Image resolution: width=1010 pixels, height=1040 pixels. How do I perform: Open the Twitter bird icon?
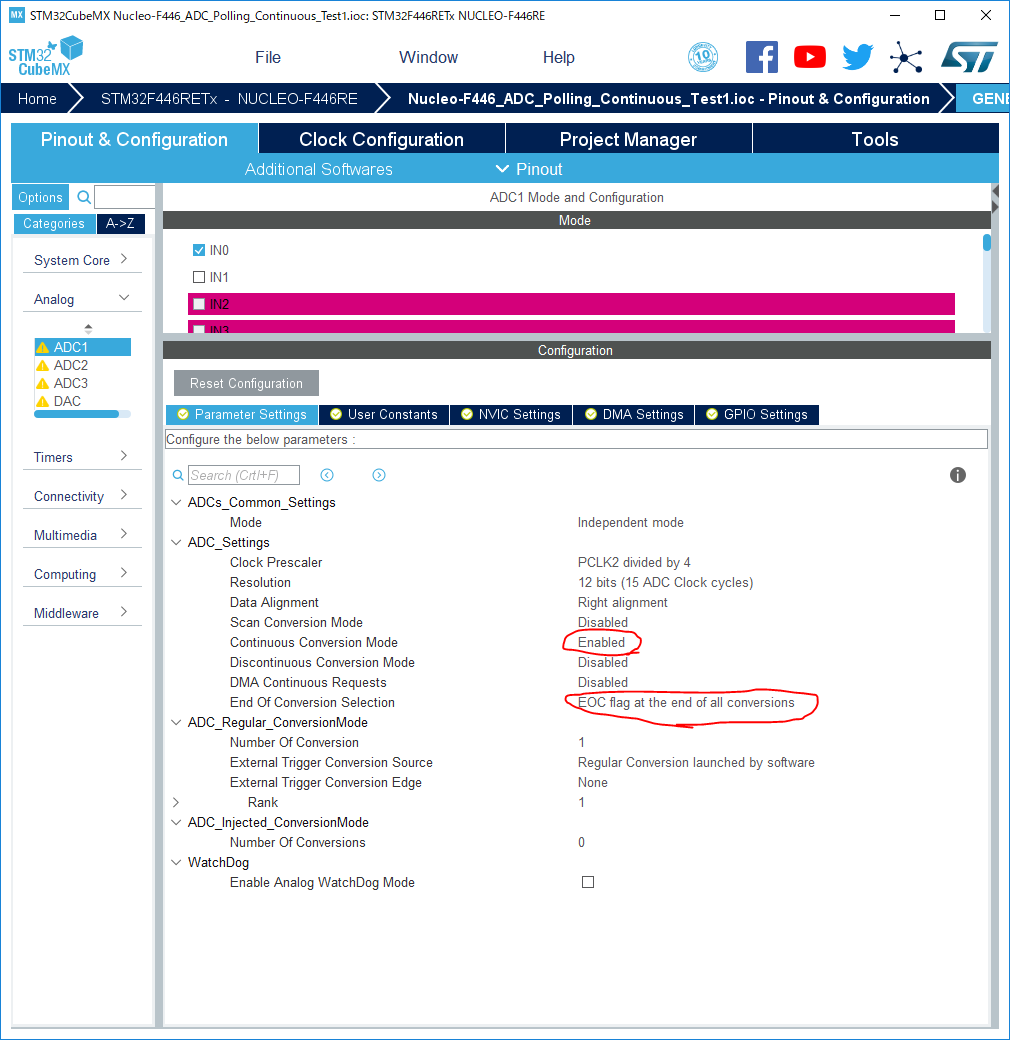(857, 57)
